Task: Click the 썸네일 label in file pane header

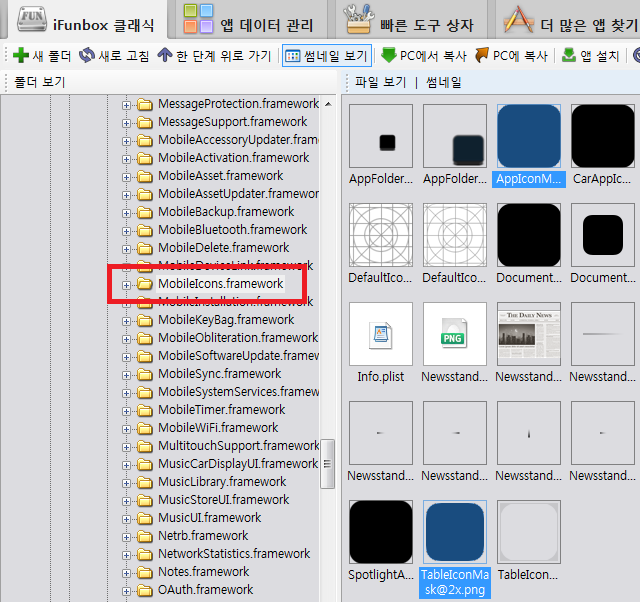Action: click(x=444, y=82)
